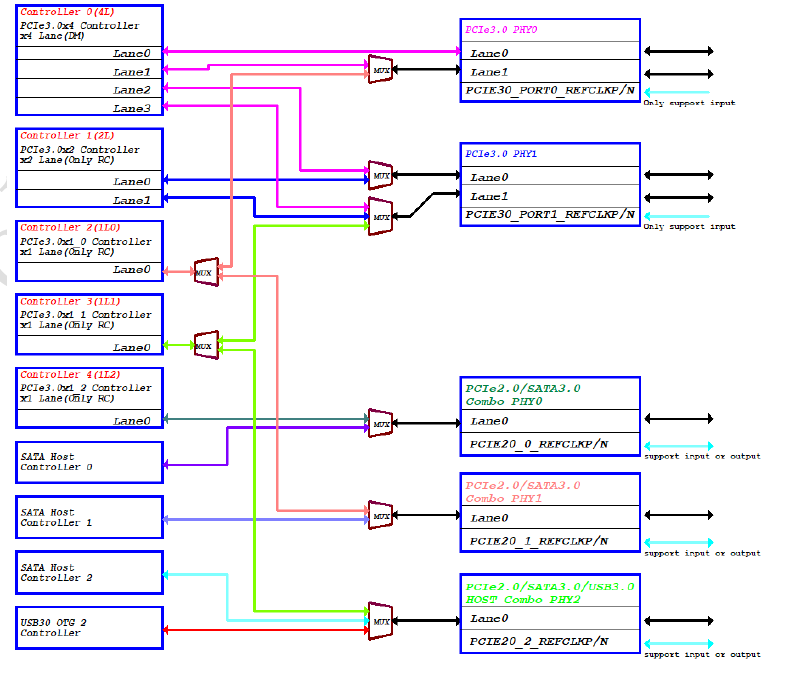Click "support input or output" note under Combo PHY1
The width and height of the screenshot is (809, 675).
(x=702, y=553)
